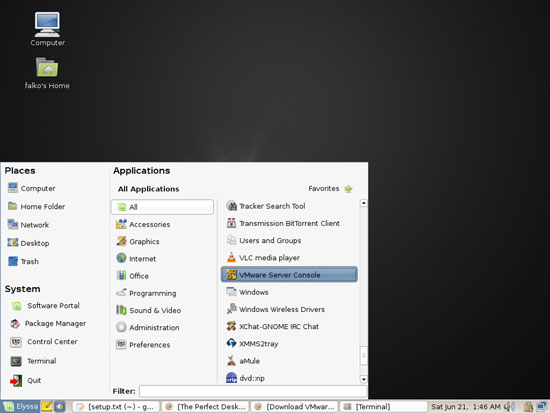Open Windows Wireless Drivers
Screen dimensions: 550x413
point(289,309)
